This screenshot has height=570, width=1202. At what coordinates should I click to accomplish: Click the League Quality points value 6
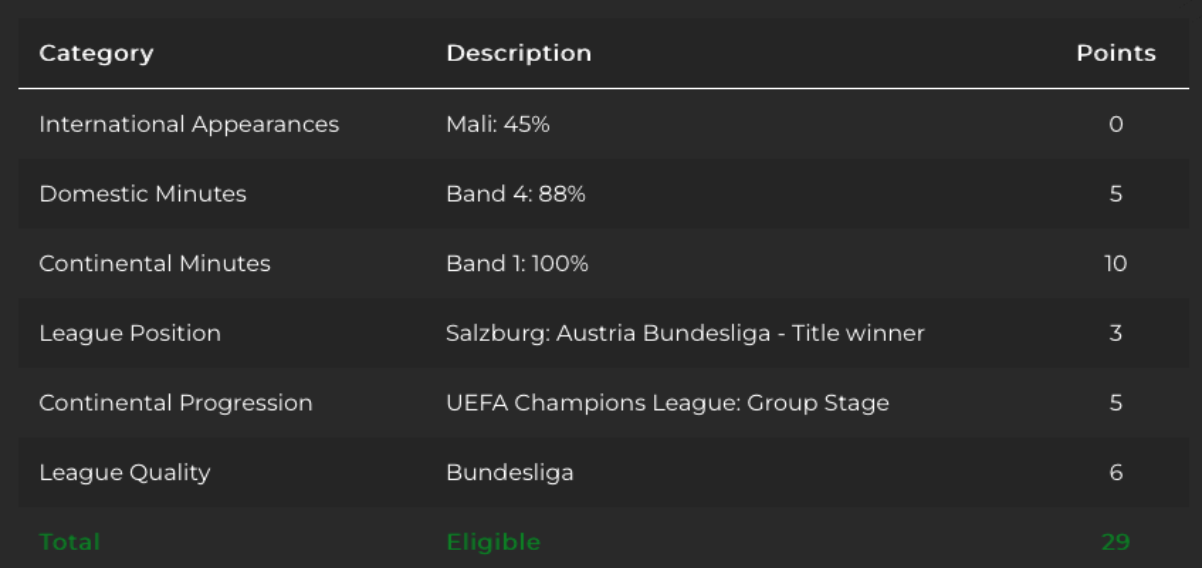[1116, 473]
